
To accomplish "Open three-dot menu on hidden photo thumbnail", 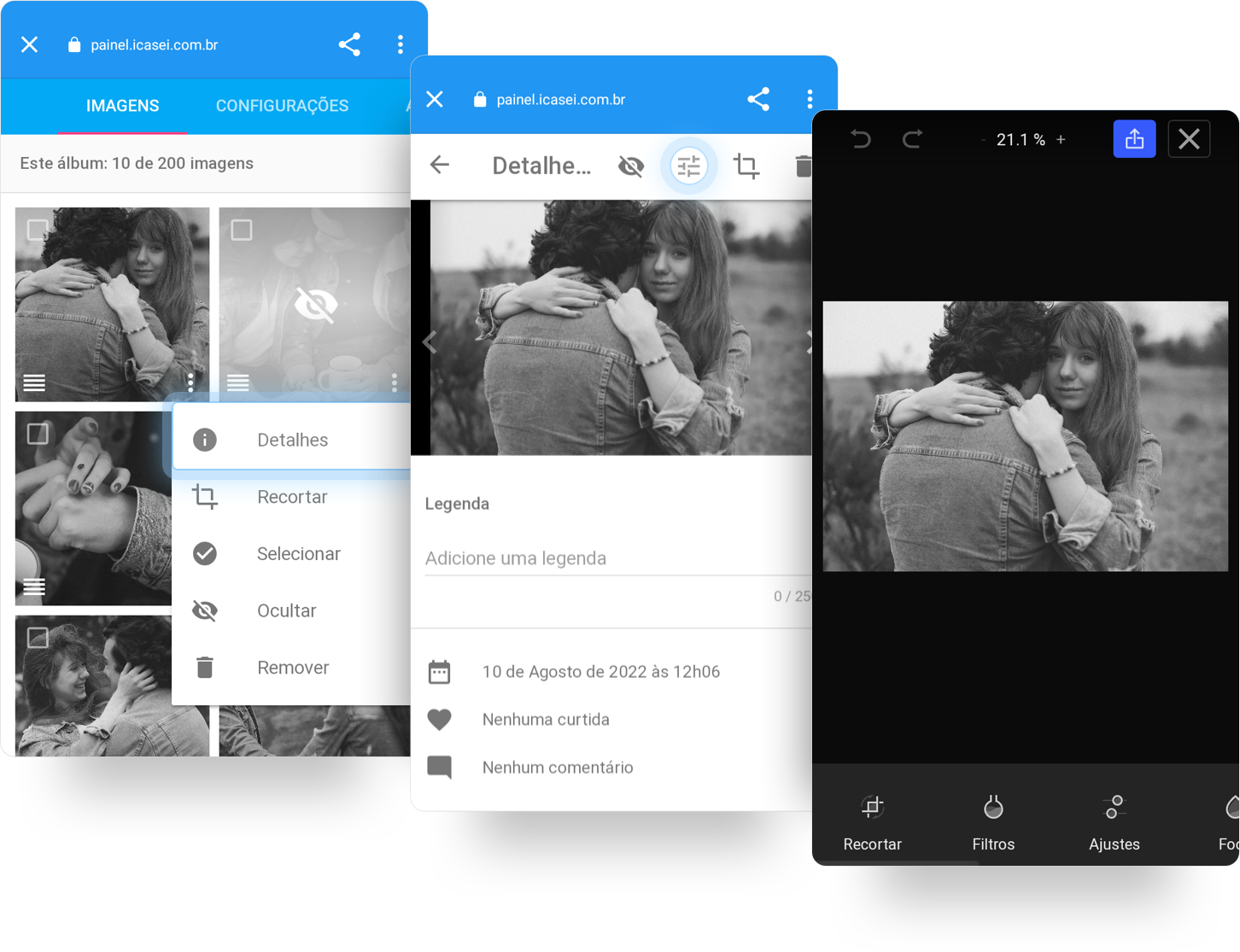I will [x=394, y=383].
